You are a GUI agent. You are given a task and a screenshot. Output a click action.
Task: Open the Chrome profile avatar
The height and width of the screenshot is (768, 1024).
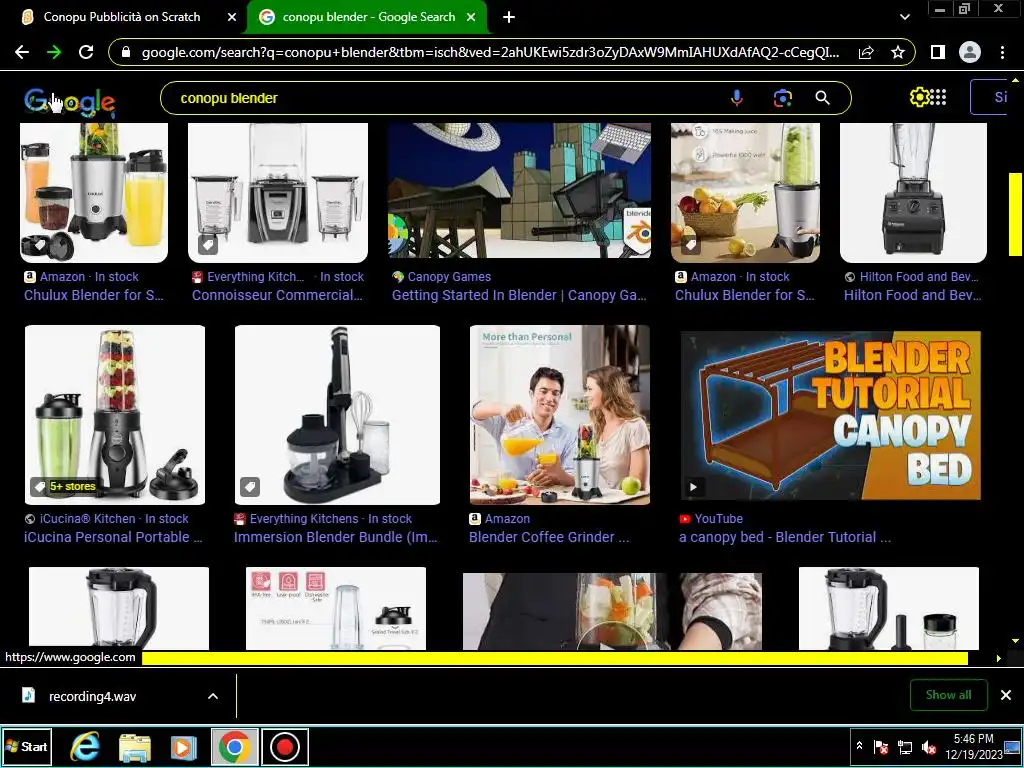(970, 52)
